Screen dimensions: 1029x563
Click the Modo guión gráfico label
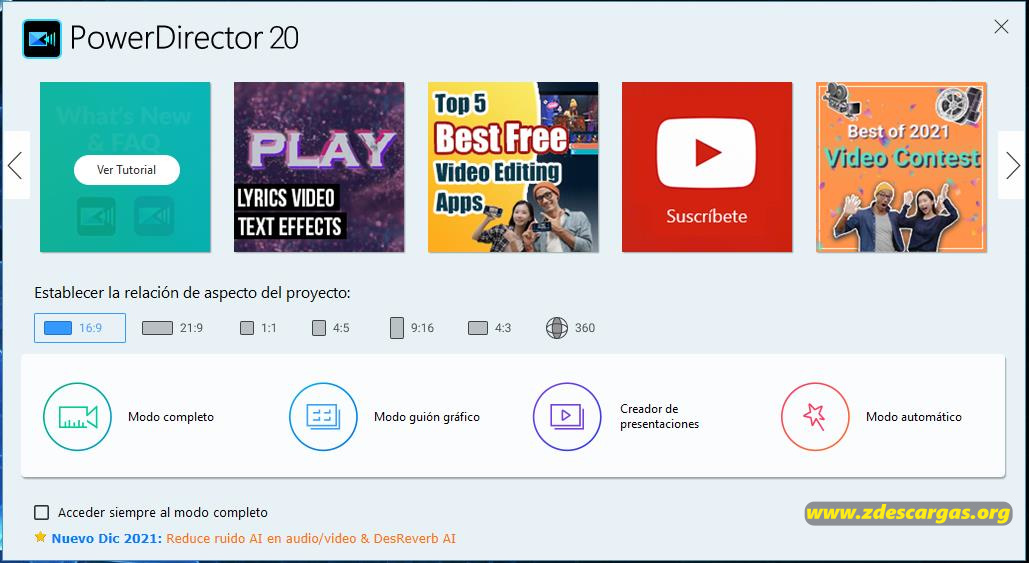(x=427, y=417)
